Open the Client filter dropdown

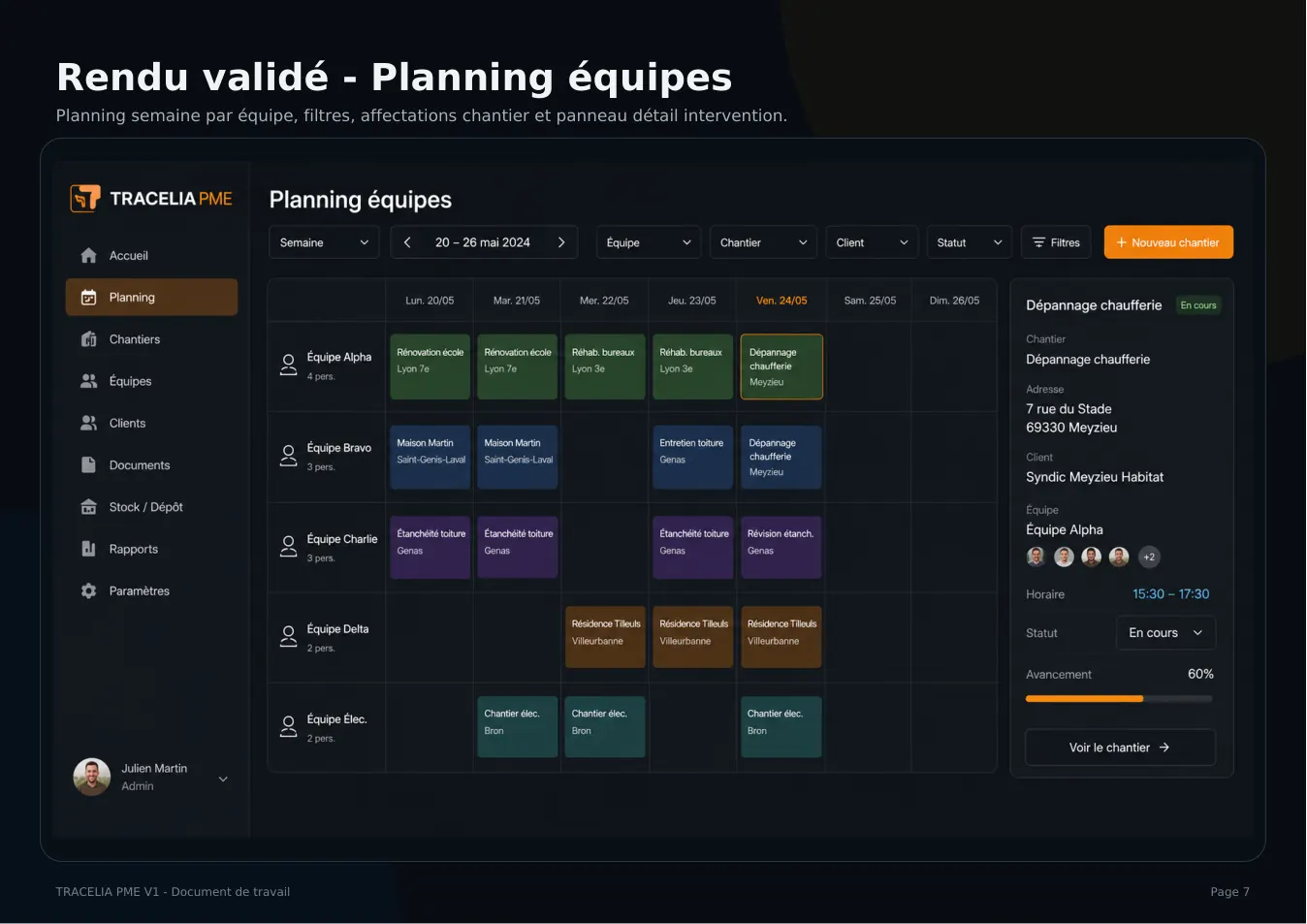872,242
